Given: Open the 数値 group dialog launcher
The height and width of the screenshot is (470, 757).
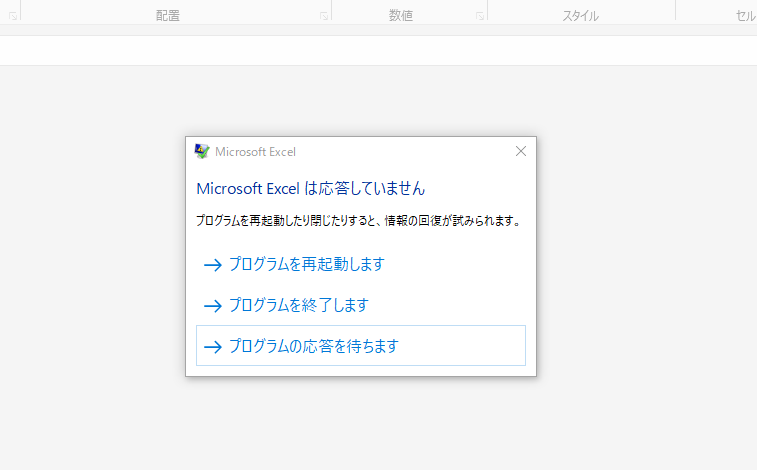Looking at the screenshot, I should coord(480,16).
